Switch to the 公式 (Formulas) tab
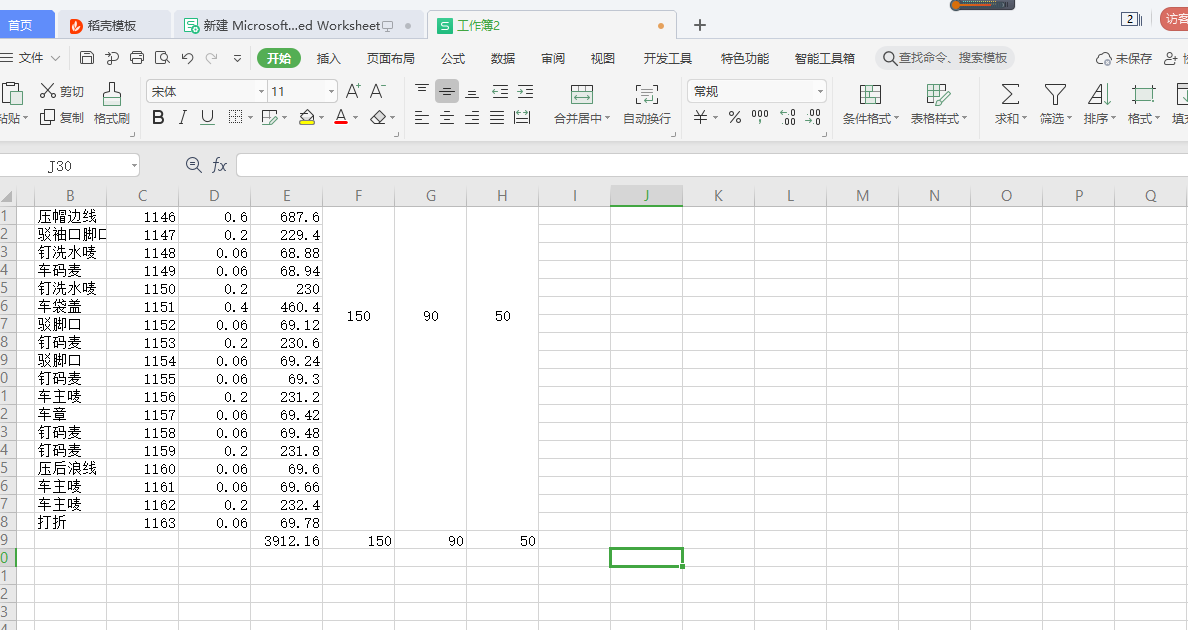 click(x=452, y=58)
